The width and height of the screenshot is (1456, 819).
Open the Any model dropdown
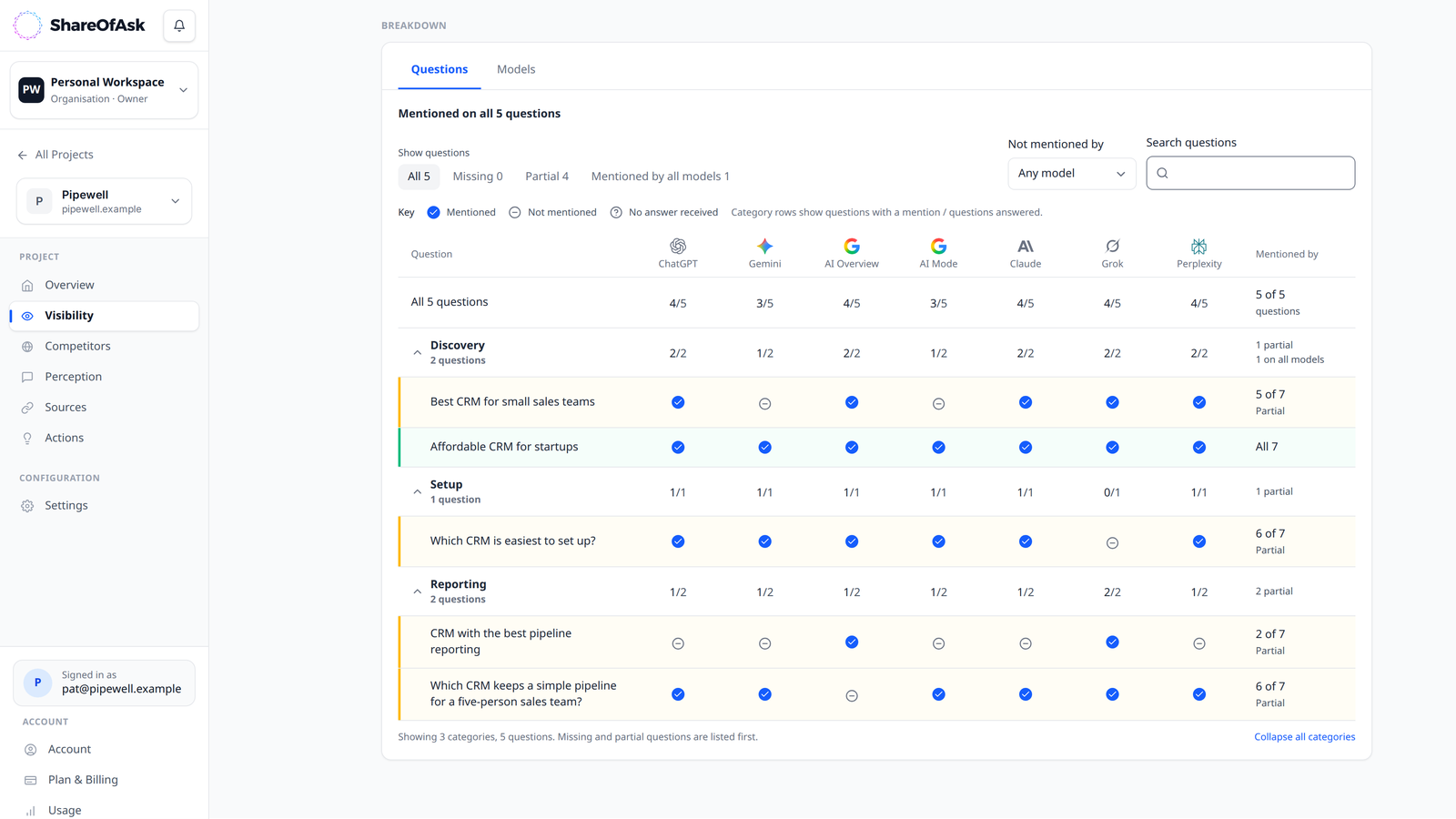click(x=1071, y=173)
